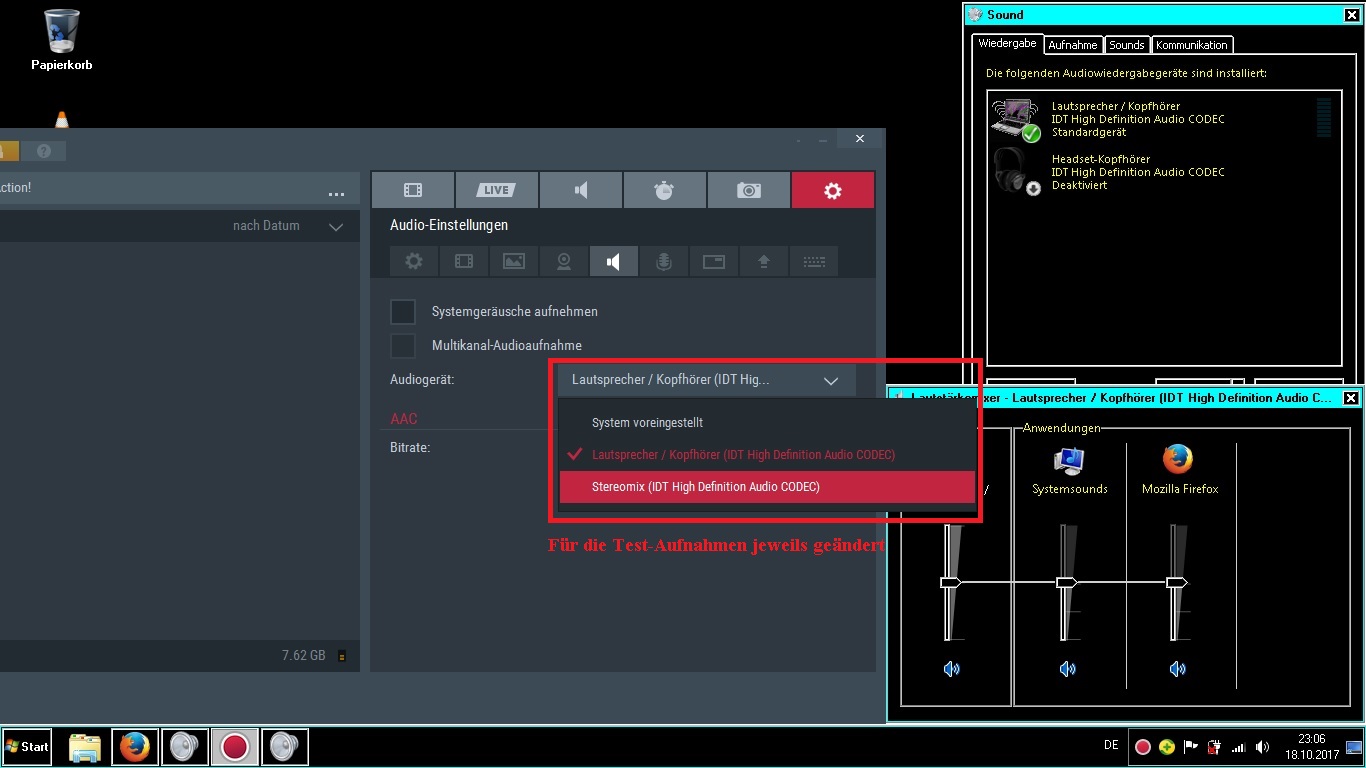Expand the Audiogerät dropdown

click(x=706, y=380)
